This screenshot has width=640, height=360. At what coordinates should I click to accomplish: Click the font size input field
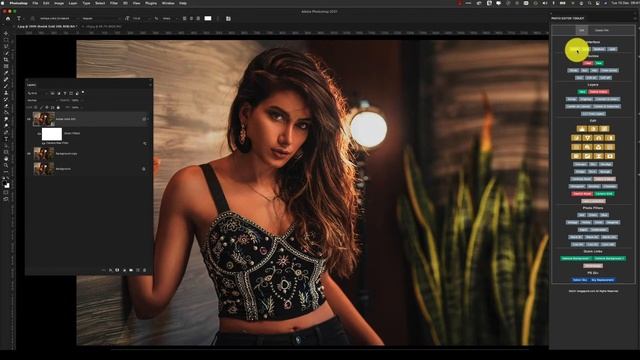pos(139,18)
